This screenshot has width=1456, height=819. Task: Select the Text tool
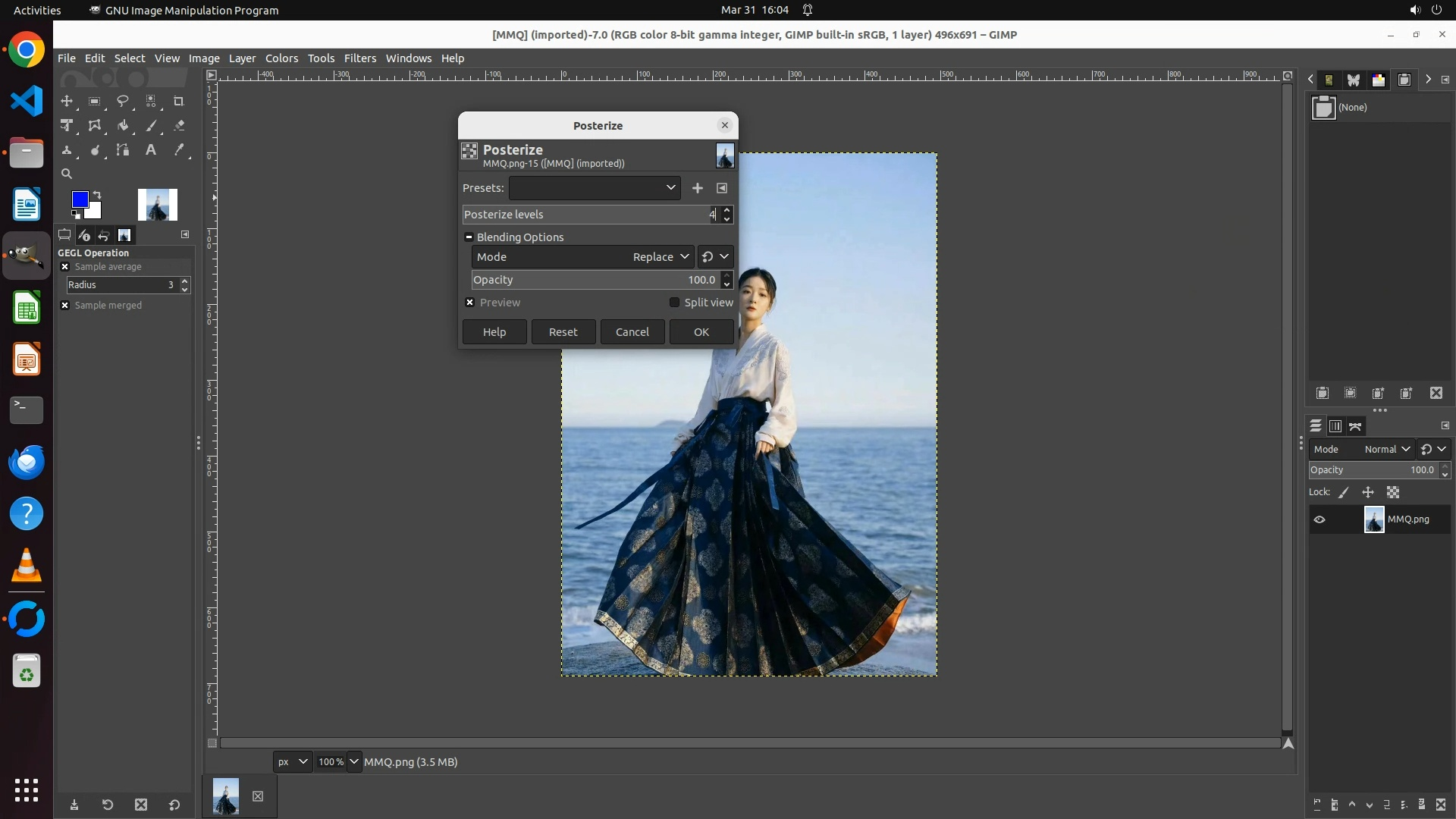tap(151, 150)
